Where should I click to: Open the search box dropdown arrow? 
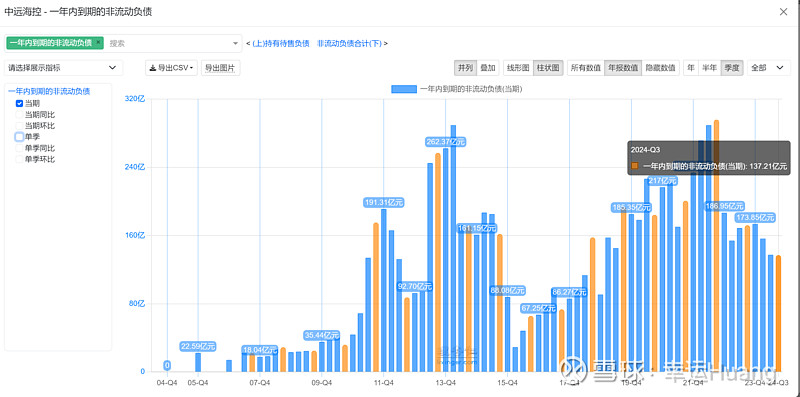pos(235,43)
